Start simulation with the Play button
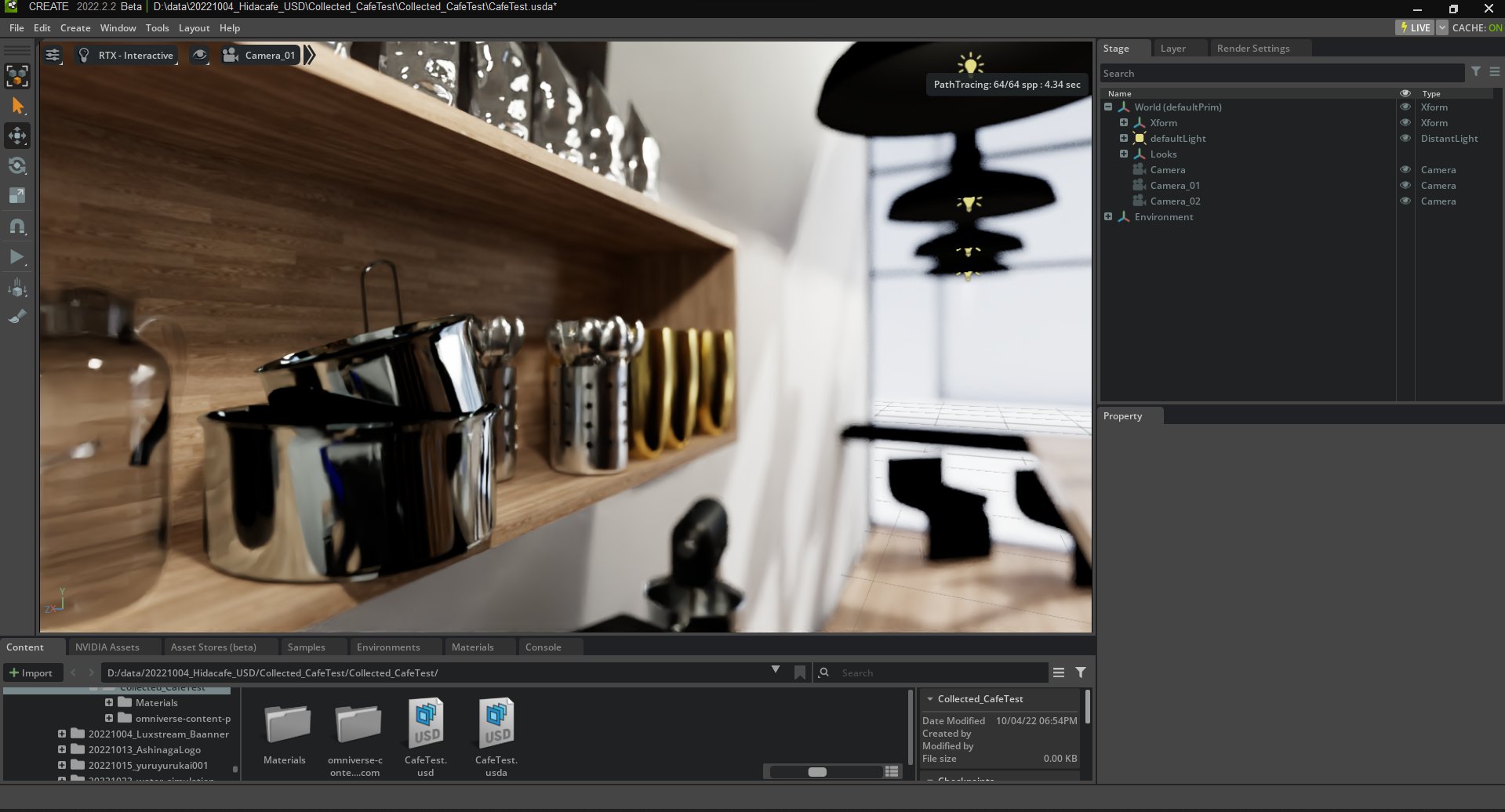The height and width of the screenshot is (812, 1505). pyautogui.click(x=17, y=256)
